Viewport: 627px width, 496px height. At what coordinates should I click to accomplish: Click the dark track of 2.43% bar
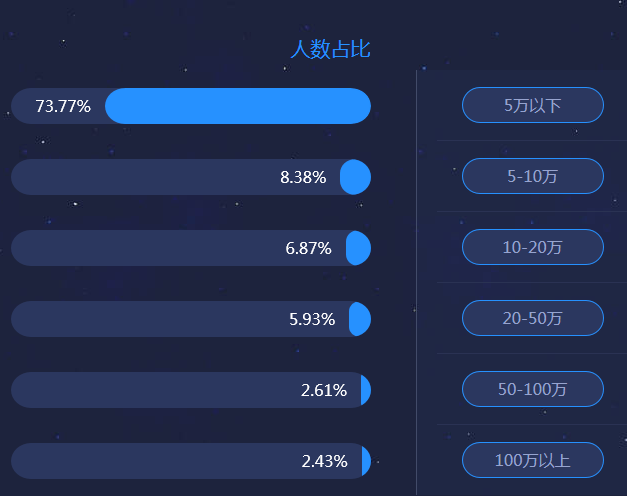186,461
